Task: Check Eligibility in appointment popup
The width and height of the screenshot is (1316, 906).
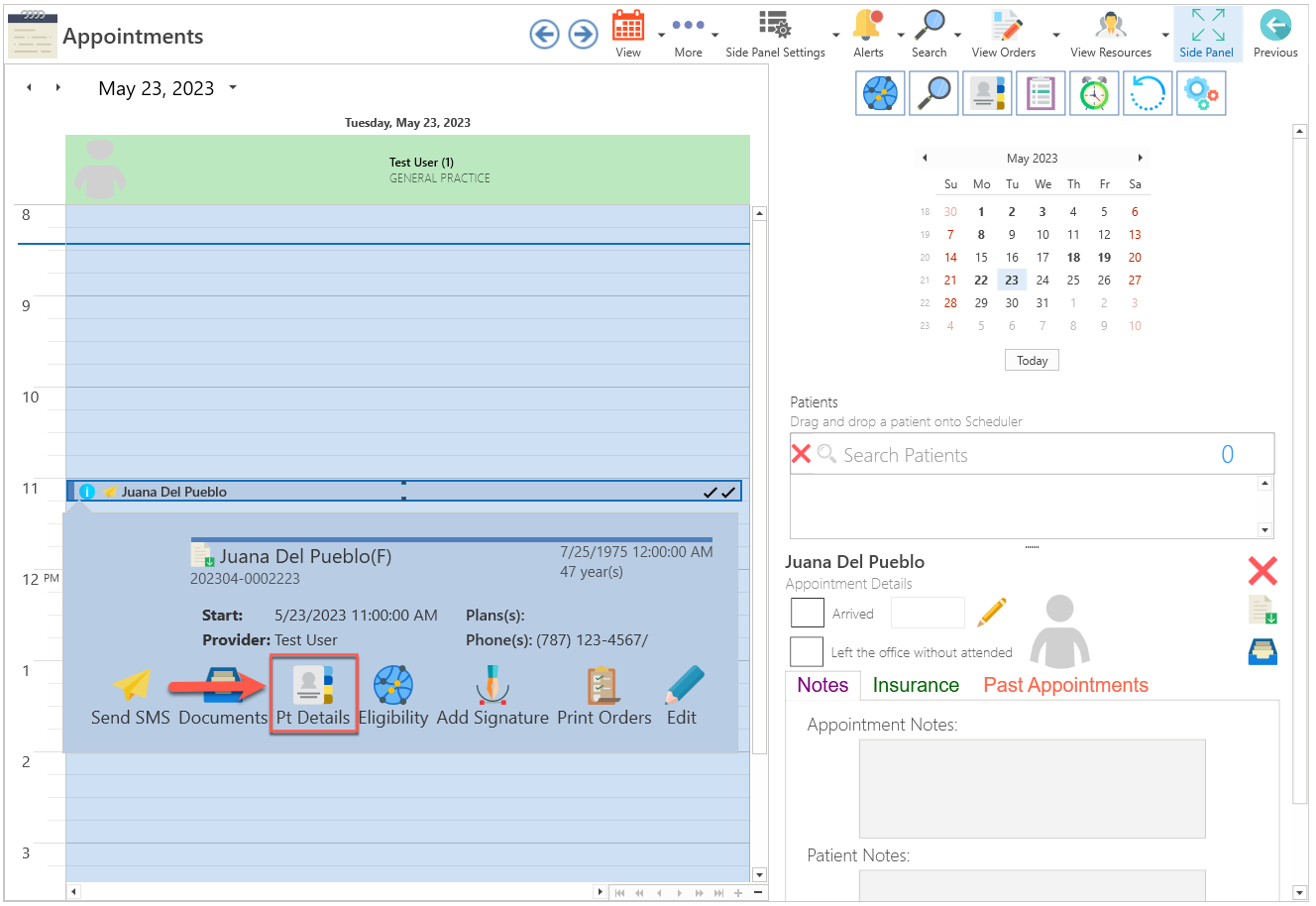Action: click(393, 698)
